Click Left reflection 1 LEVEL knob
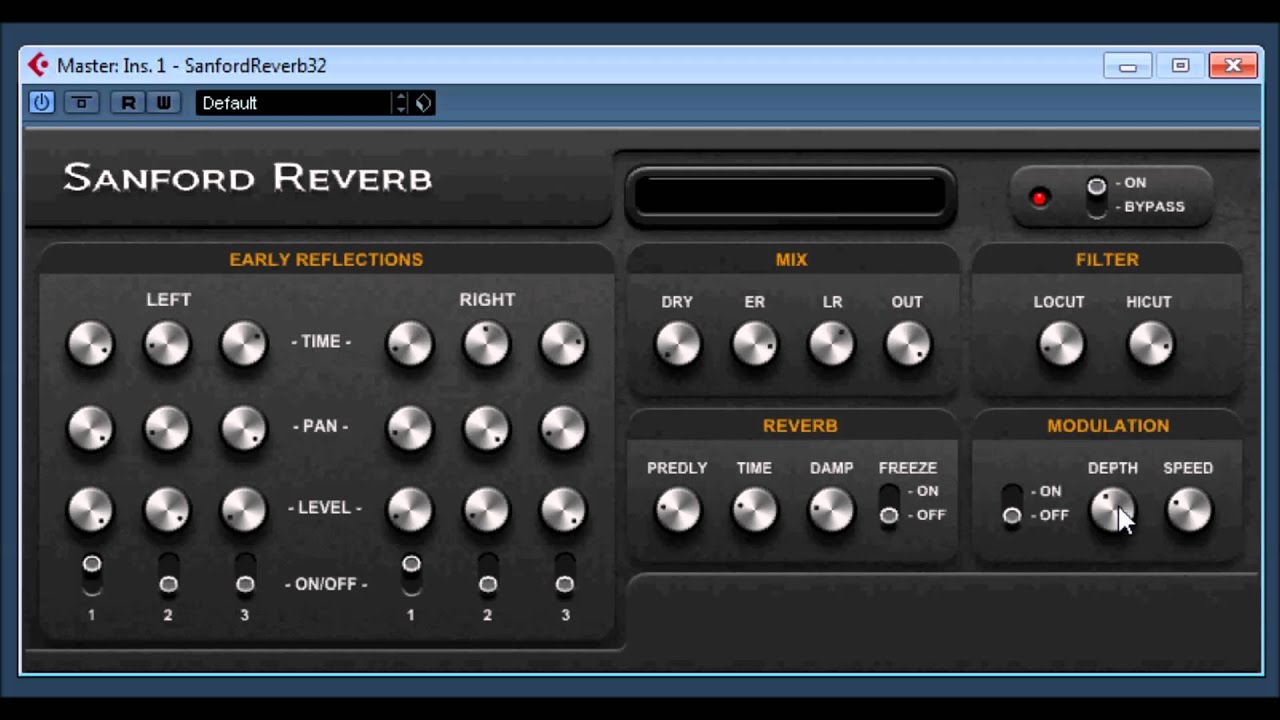The height and width of the screenshot is (720, 1280). click(90, 510)
